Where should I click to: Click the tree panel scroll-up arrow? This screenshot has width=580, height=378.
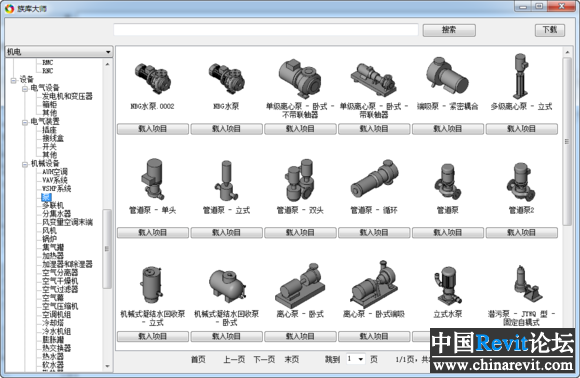coord(107,64)
